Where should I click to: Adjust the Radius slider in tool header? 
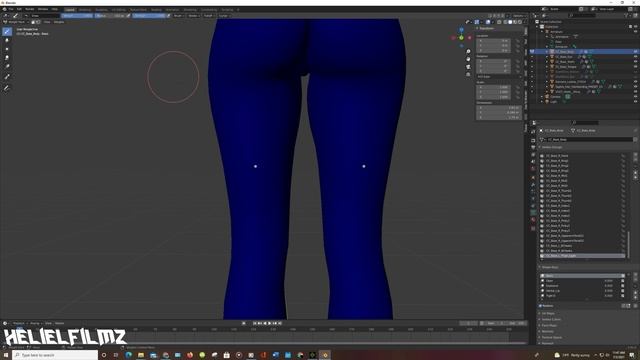110,16
